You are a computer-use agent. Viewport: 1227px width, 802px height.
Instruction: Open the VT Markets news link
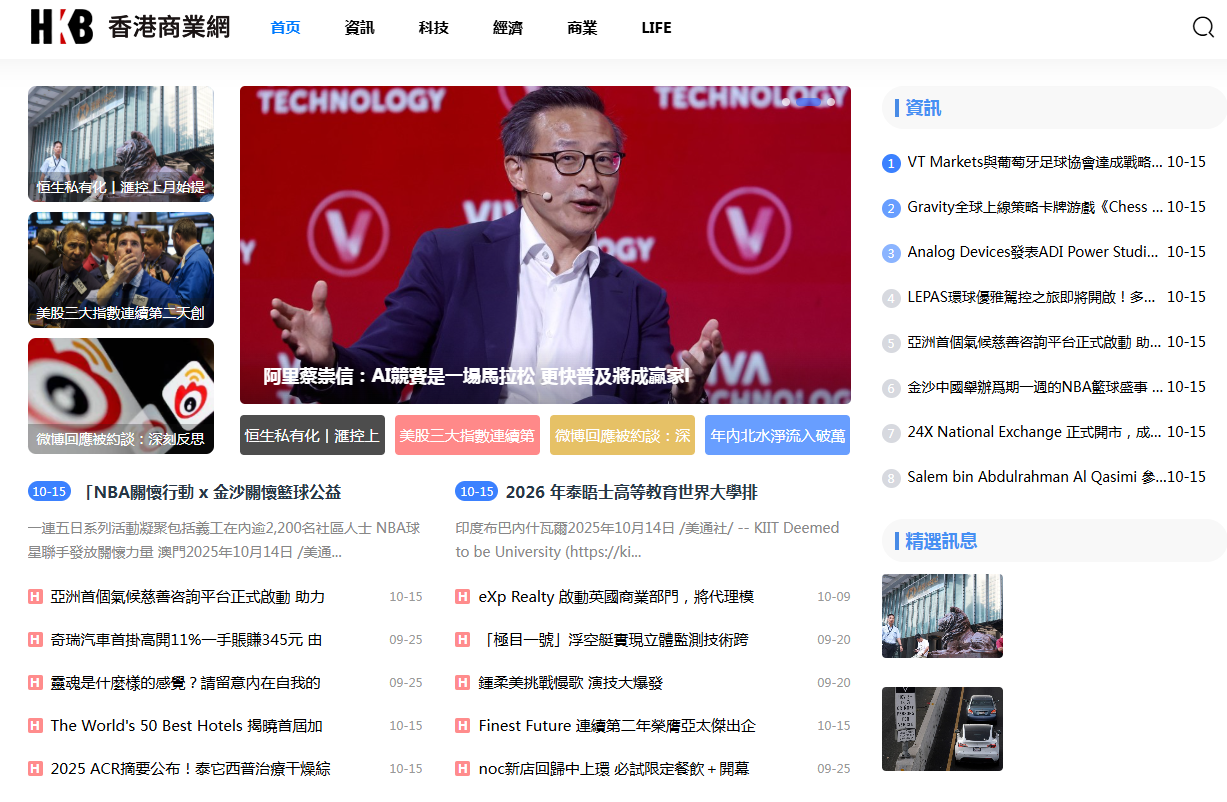1034,162
